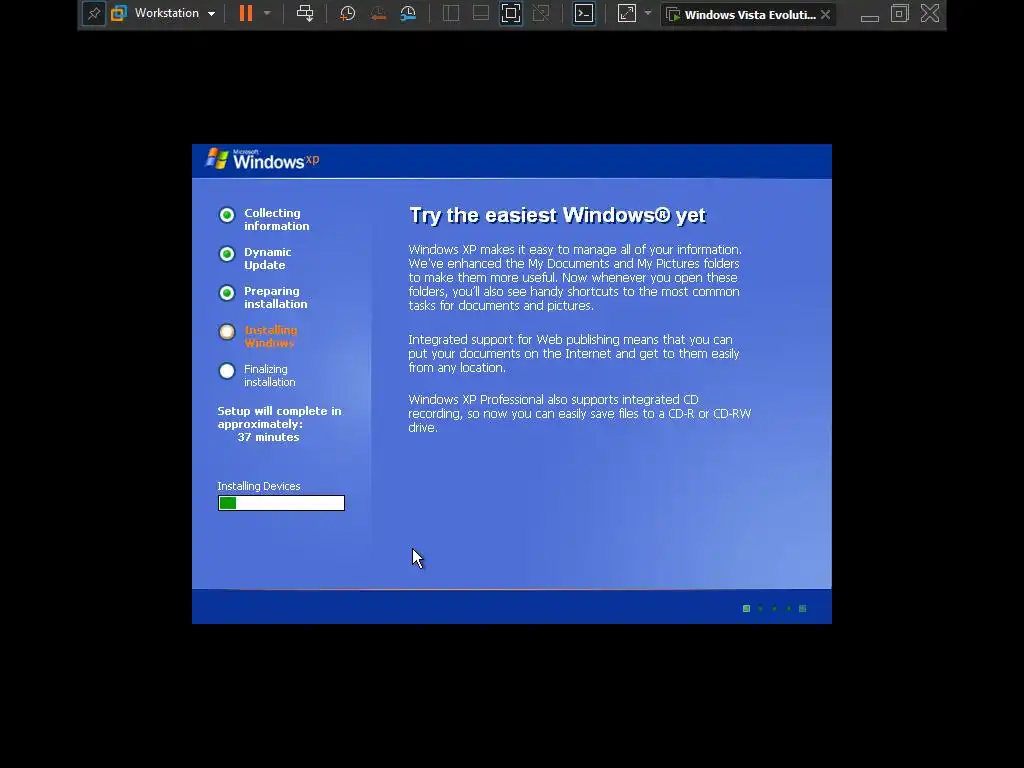Image resolution: width=1024 pixels, height=768 pixels.
Task: Minimize the VMware window
Action: pyautogui.click(x=870, y=18)
